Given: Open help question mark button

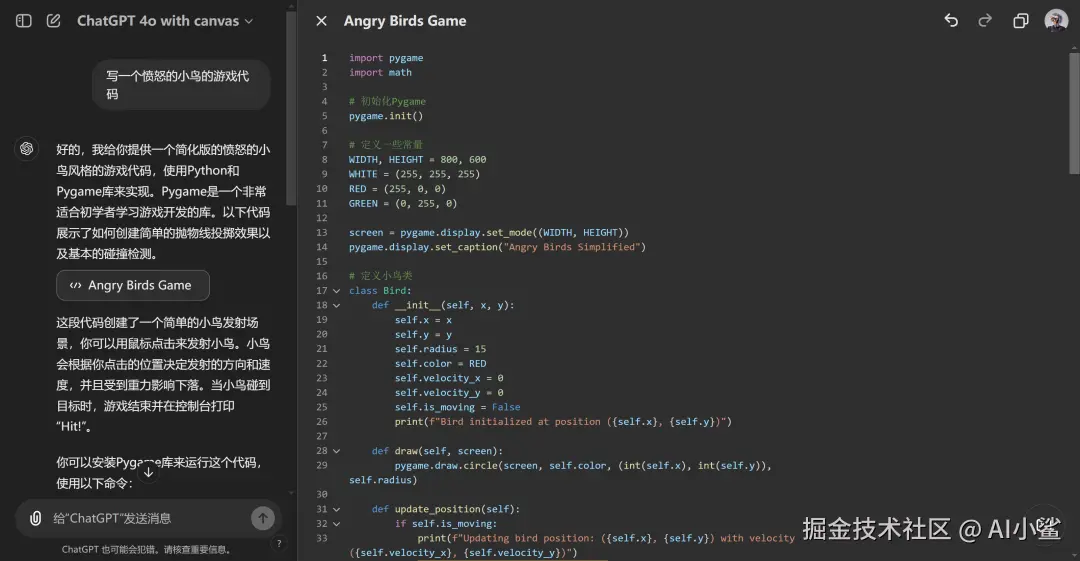Looking at the screenshot, I should coord(279,544).
